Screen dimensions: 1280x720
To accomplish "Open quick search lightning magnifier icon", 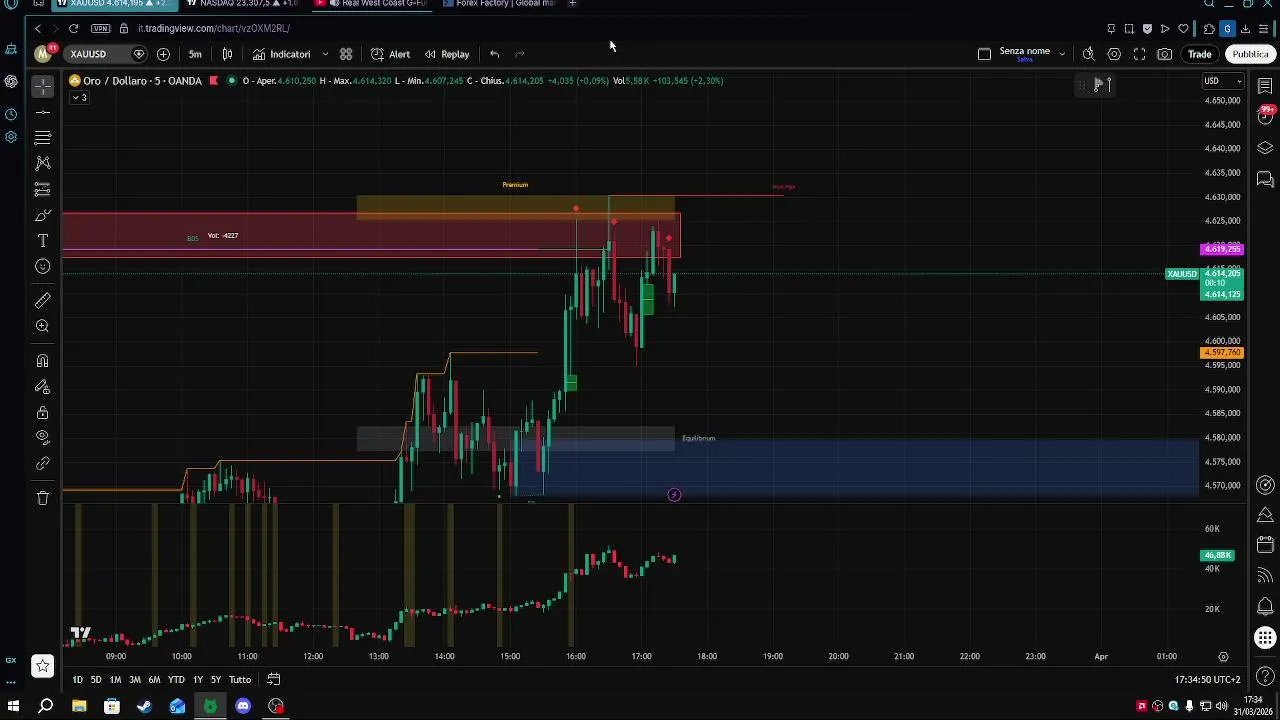I will 1088,54.
